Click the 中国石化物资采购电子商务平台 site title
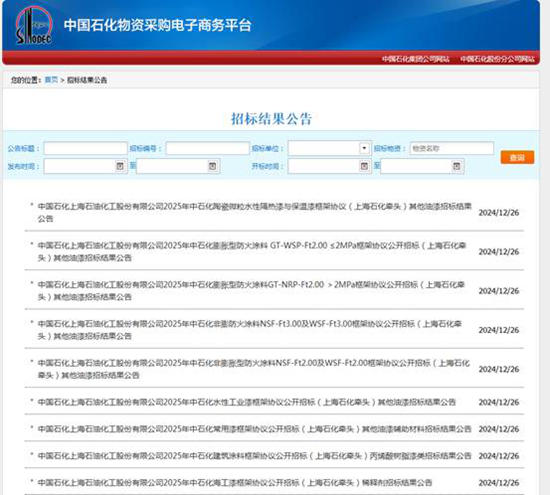This screenshot has width=550, height=495. point(157,25)
